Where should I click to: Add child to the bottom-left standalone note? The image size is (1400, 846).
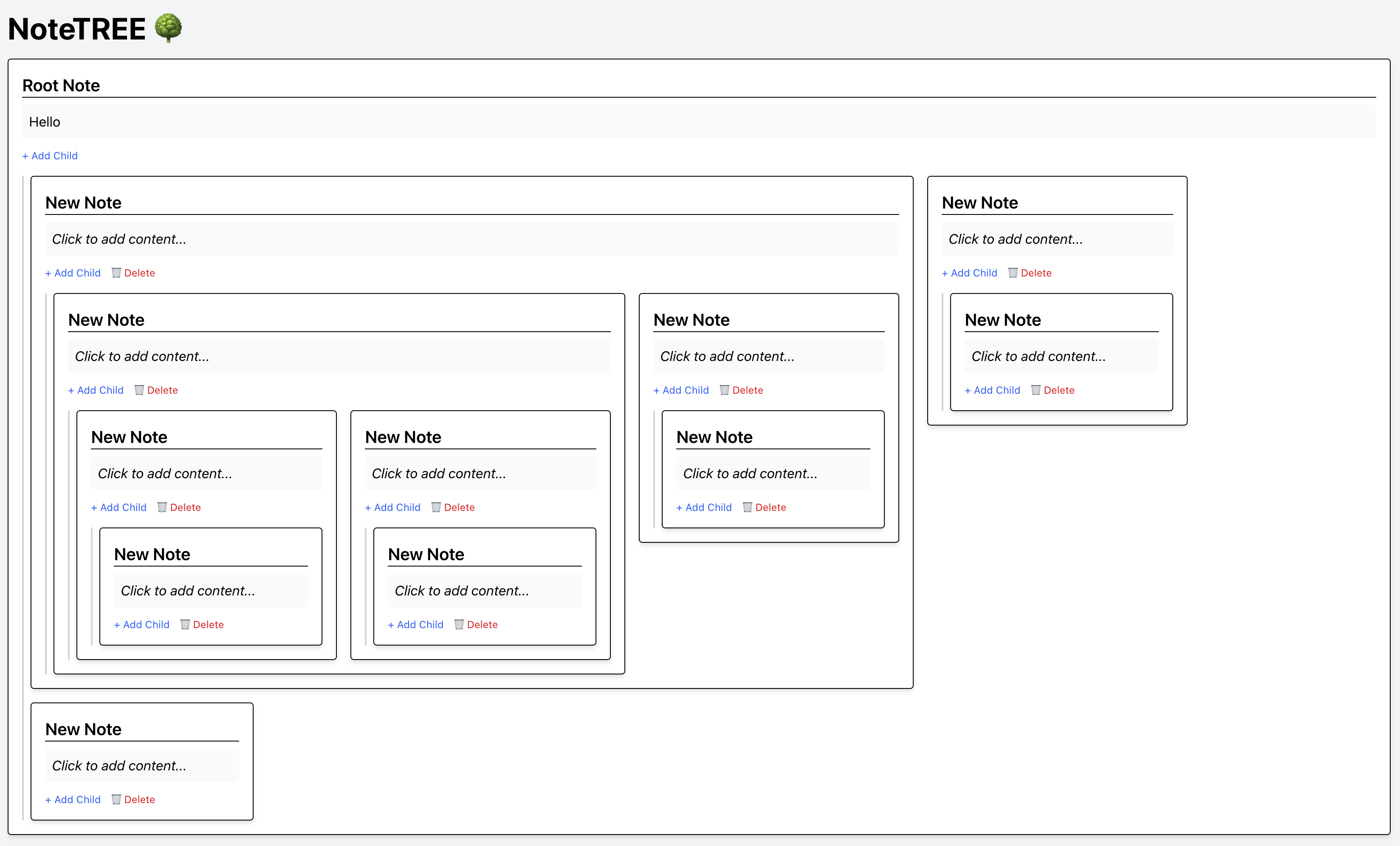(x=73, y=799)
